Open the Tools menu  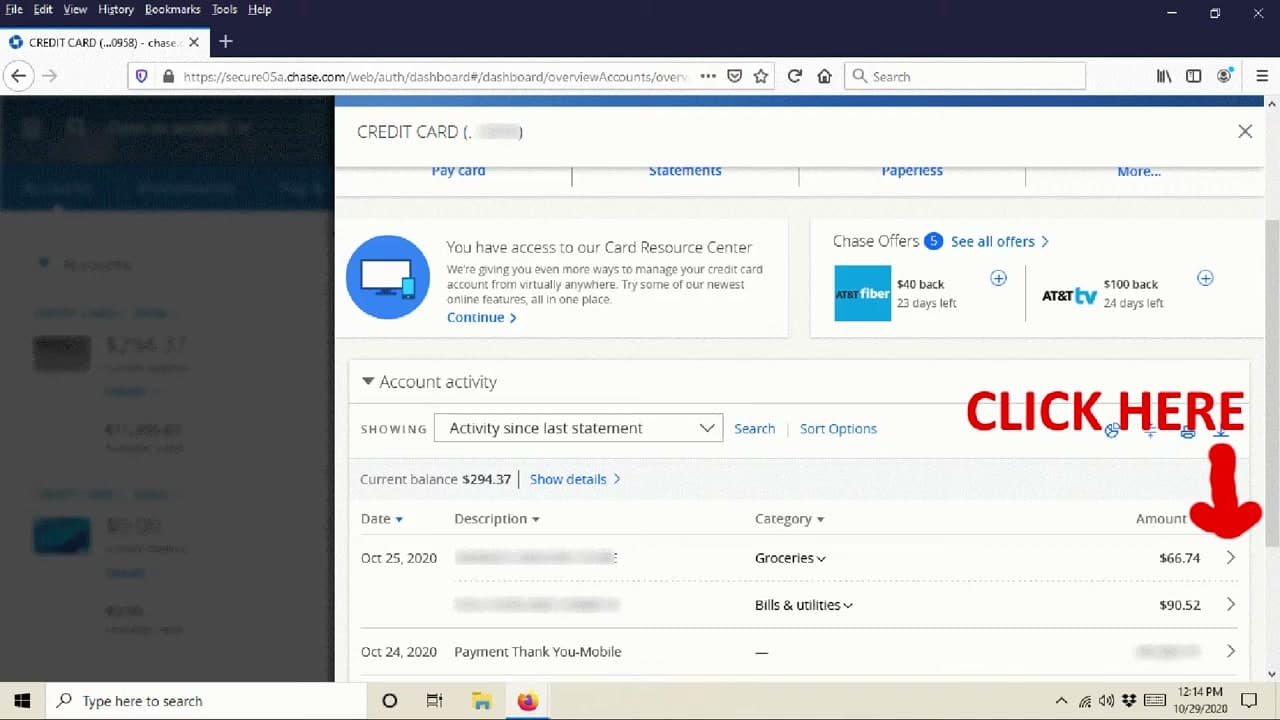(224, 9)
